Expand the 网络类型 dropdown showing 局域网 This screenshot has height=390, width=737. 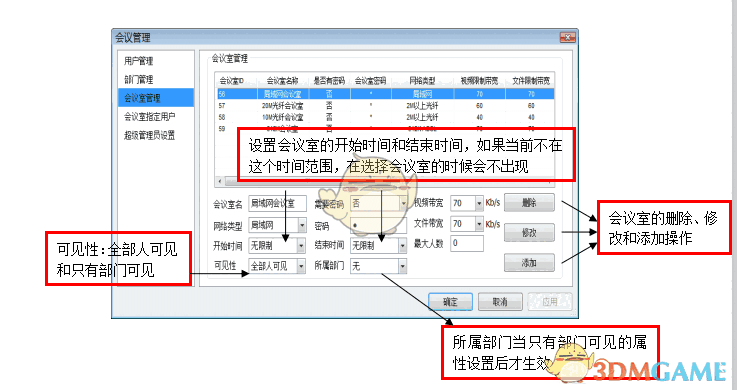click(302, 226)
